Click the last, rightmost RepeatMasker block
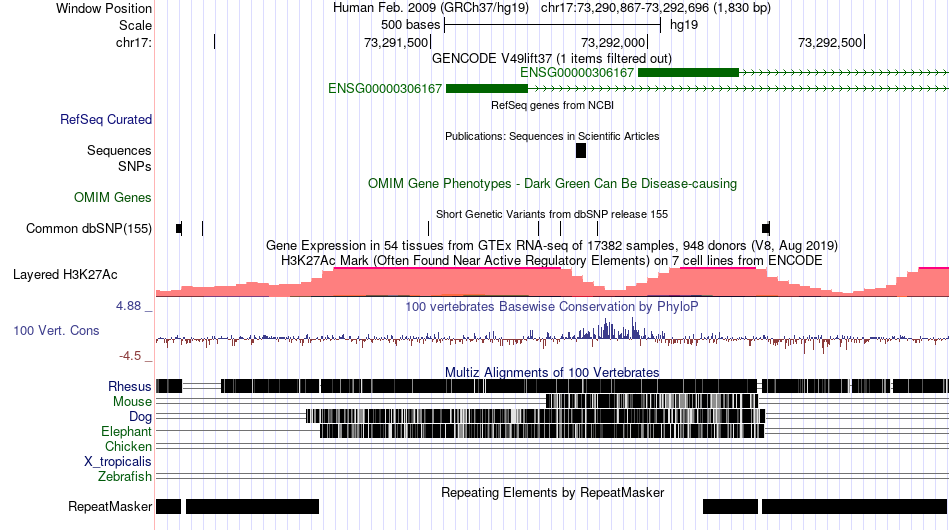Viewport: 950px width, 530px height. coord(854,506)
